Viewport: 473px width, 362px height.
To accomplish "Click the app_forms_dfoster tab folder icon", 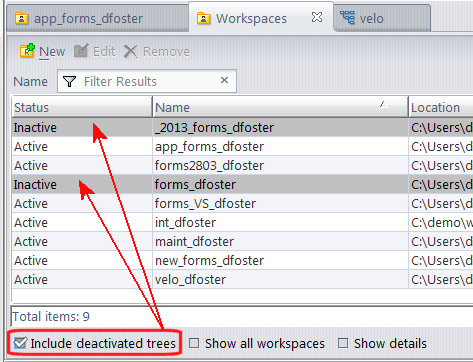I will tap(21, 18).
